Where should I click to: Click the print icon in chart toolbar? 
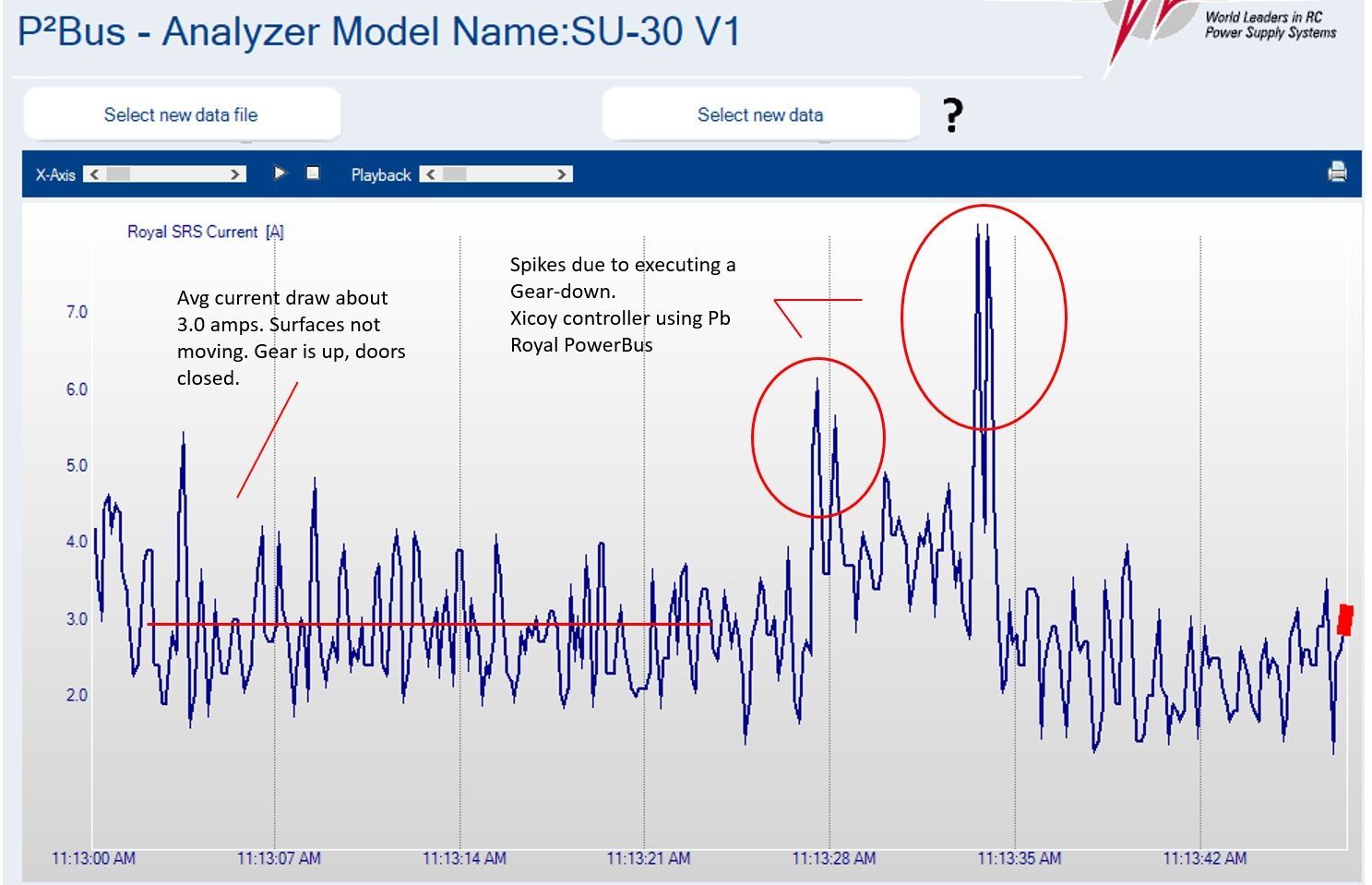1336,172
